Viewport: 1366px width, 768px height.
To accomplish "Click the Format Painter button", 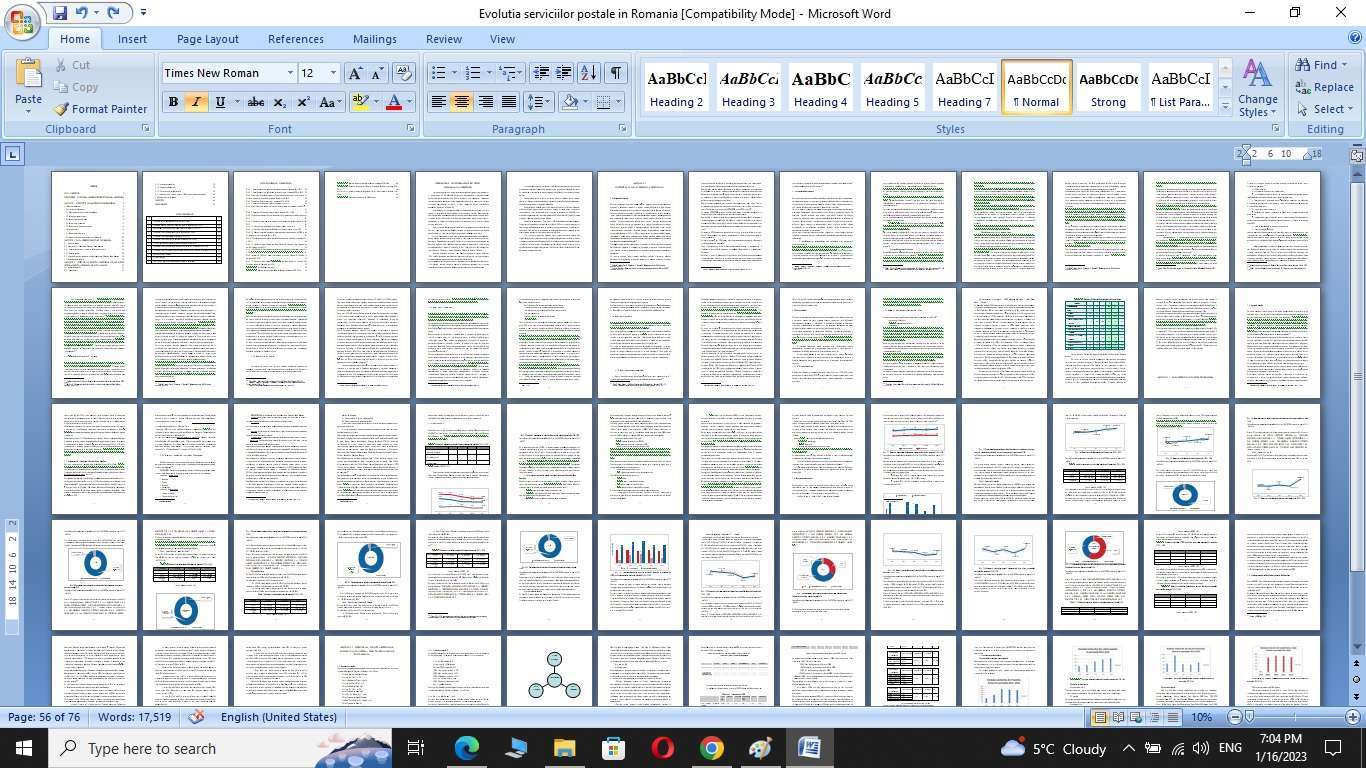I will (100, 109).
